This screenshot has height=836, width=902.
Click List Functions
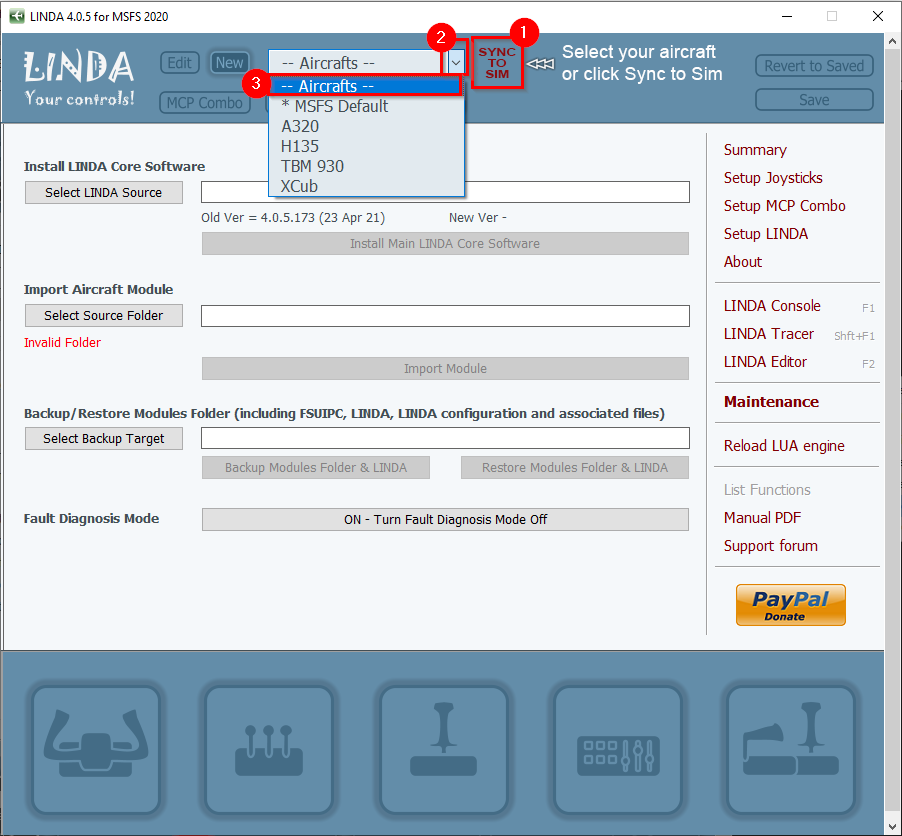click(x=767, y=490)
